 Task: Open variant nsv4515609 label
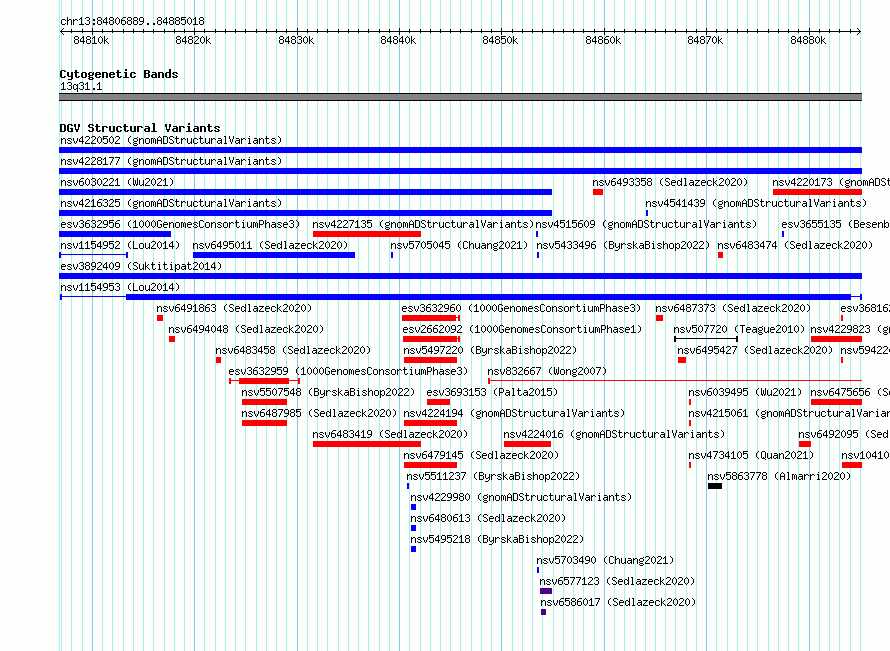click(x=646, y=224)
